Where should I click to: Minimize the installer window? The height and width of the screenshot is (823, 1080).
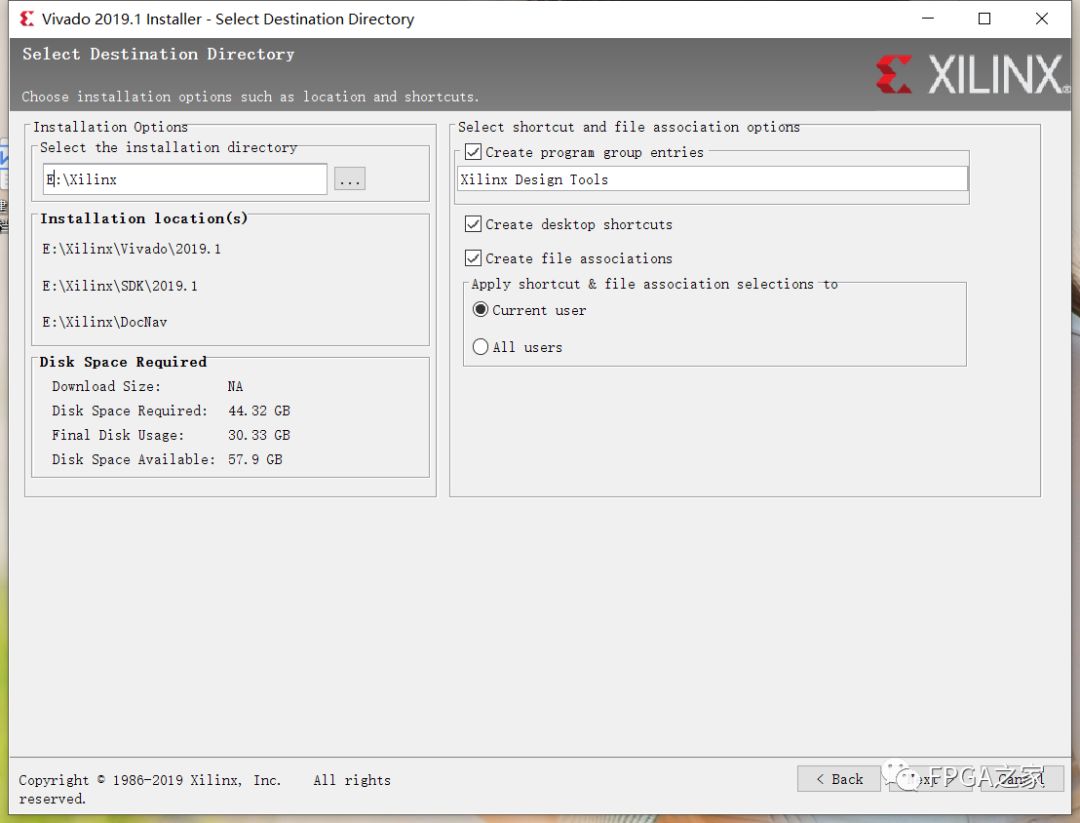pyautogui.click(x=928, y=19)
